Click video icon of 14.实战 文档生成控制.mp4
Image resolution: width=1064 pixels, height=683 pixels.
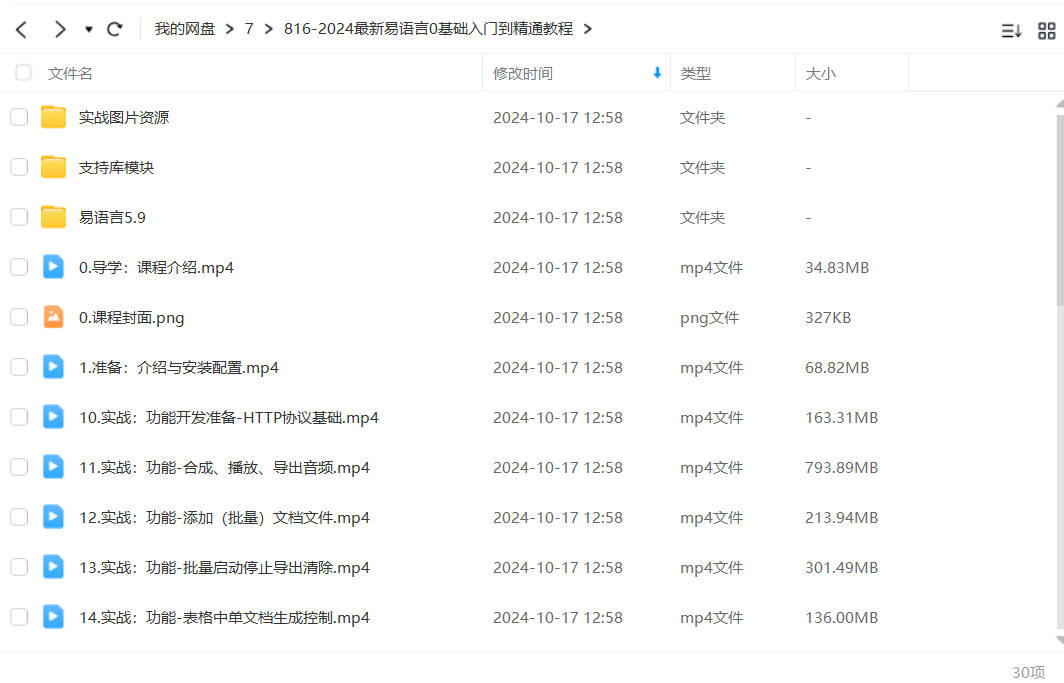[54, 617]
